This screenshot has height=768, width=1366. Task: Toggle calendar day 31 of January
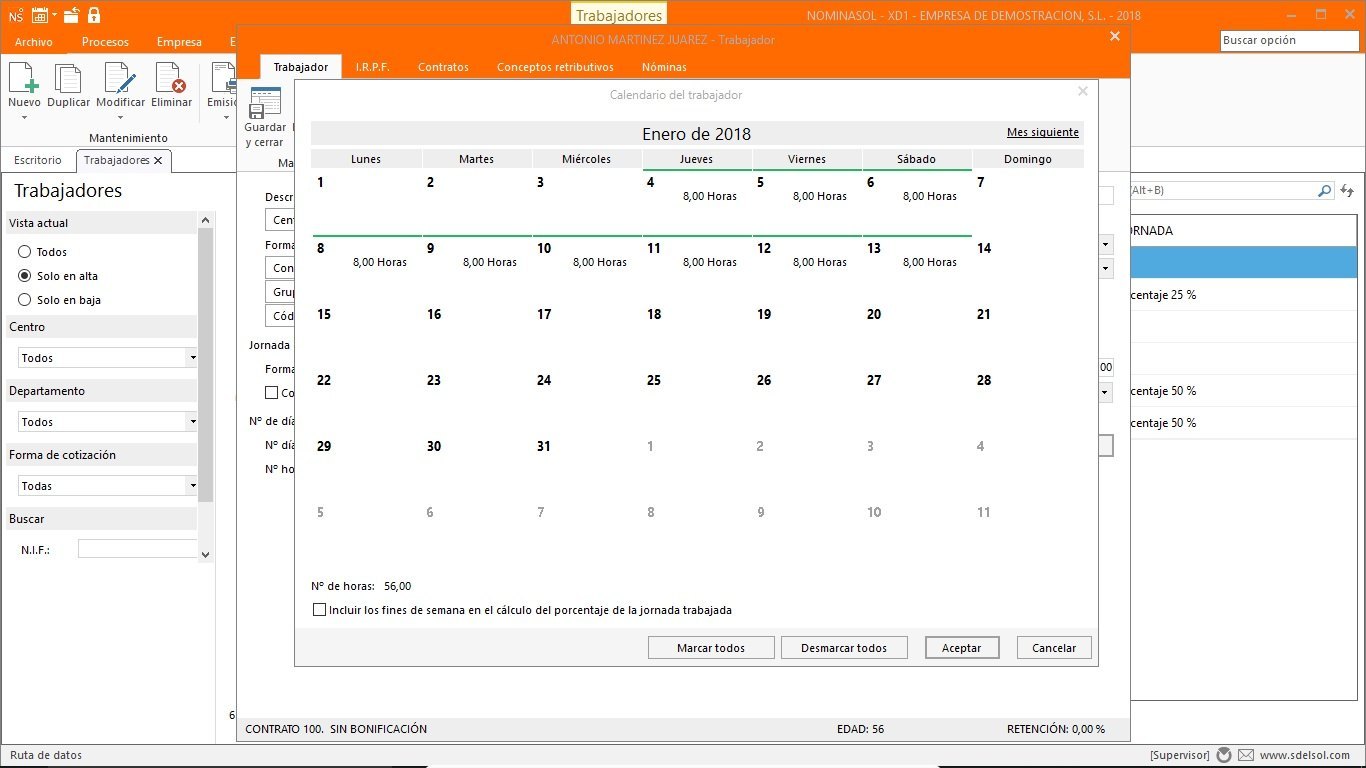pos(586,466)
